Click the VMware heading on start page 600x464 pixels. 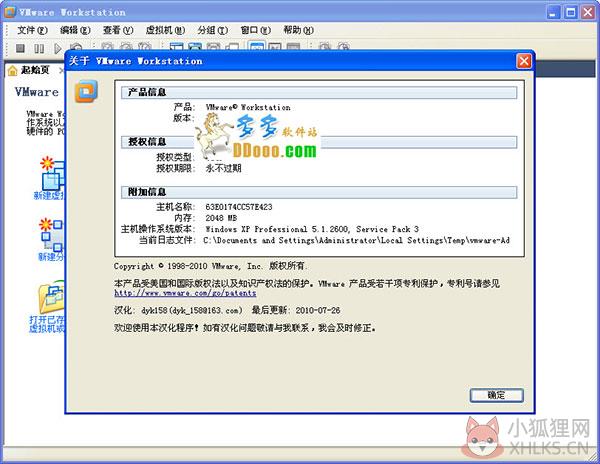pyautogui.click(x=37, y=92)
